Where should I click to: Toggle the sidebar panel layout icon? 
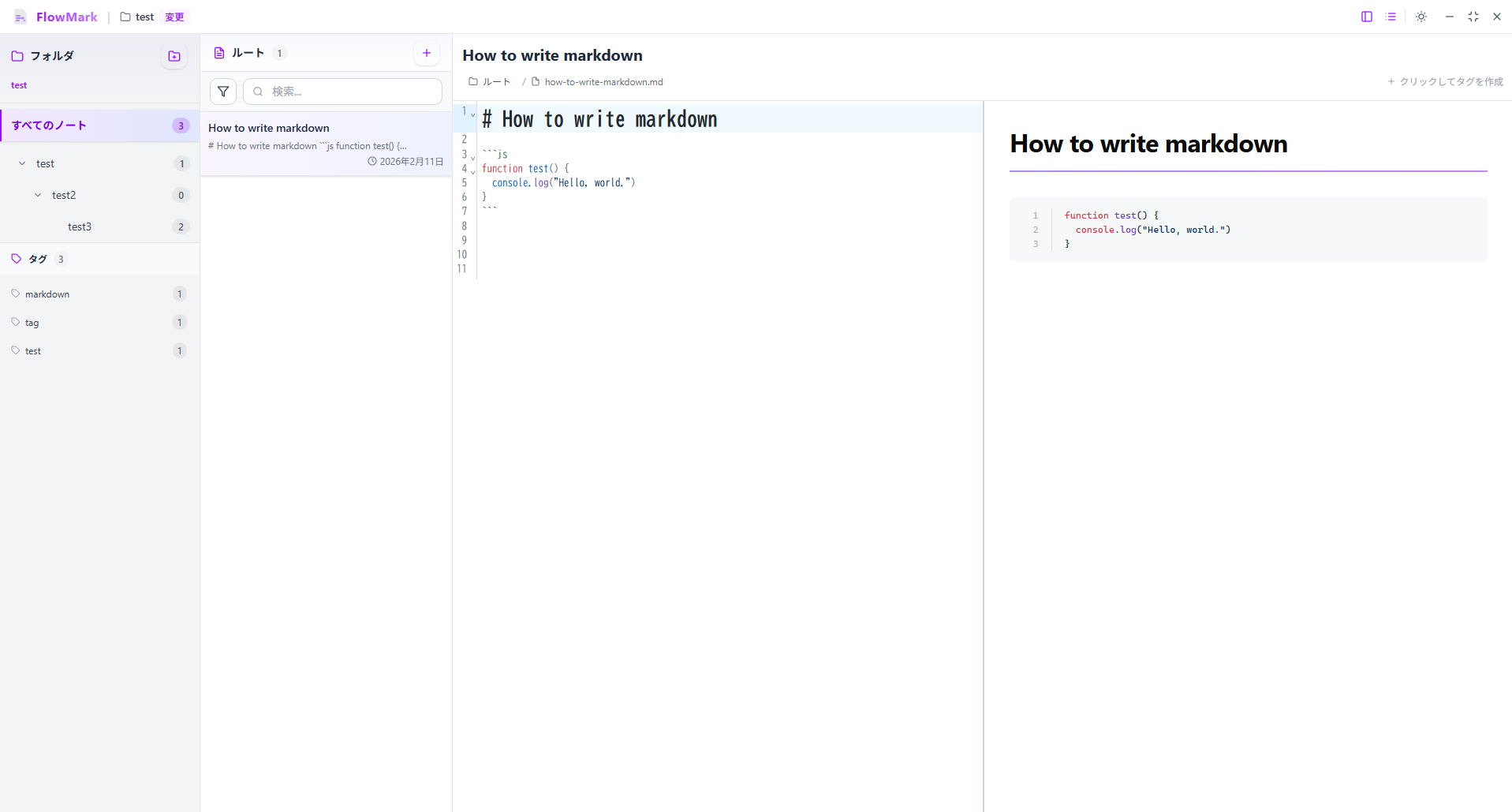click(1367, 17)
